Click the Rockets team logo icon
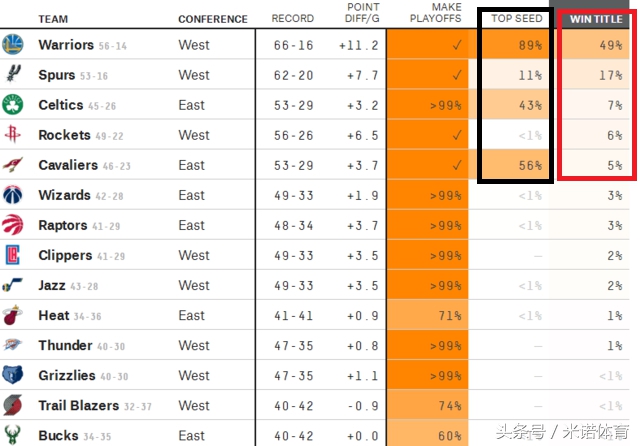The width and height of the screenshot is (640, 446). [13, 135]
